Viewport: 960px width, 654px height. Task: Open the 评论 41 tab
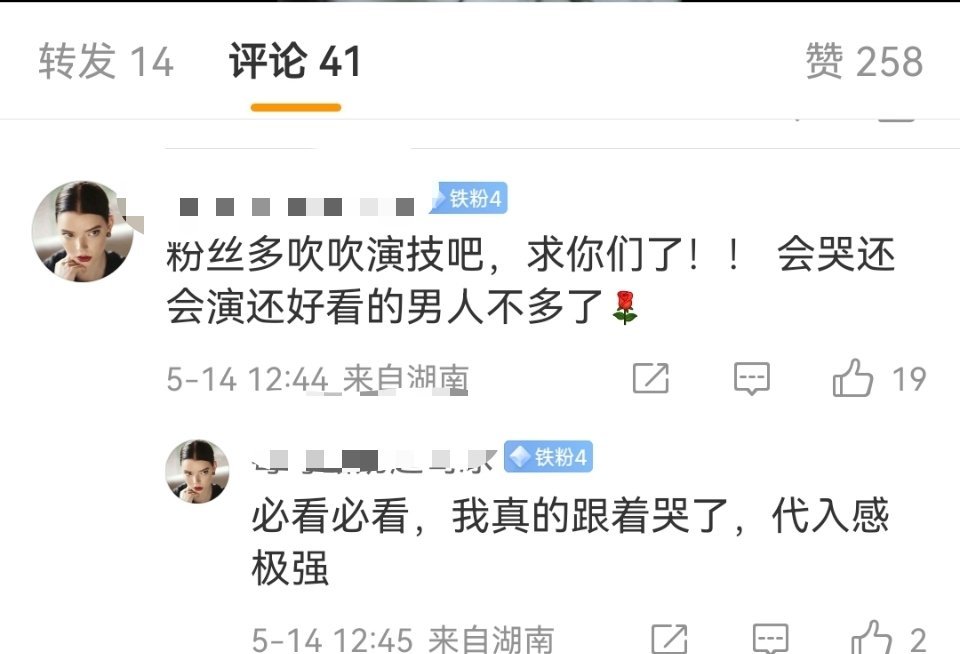pos(295,61)
